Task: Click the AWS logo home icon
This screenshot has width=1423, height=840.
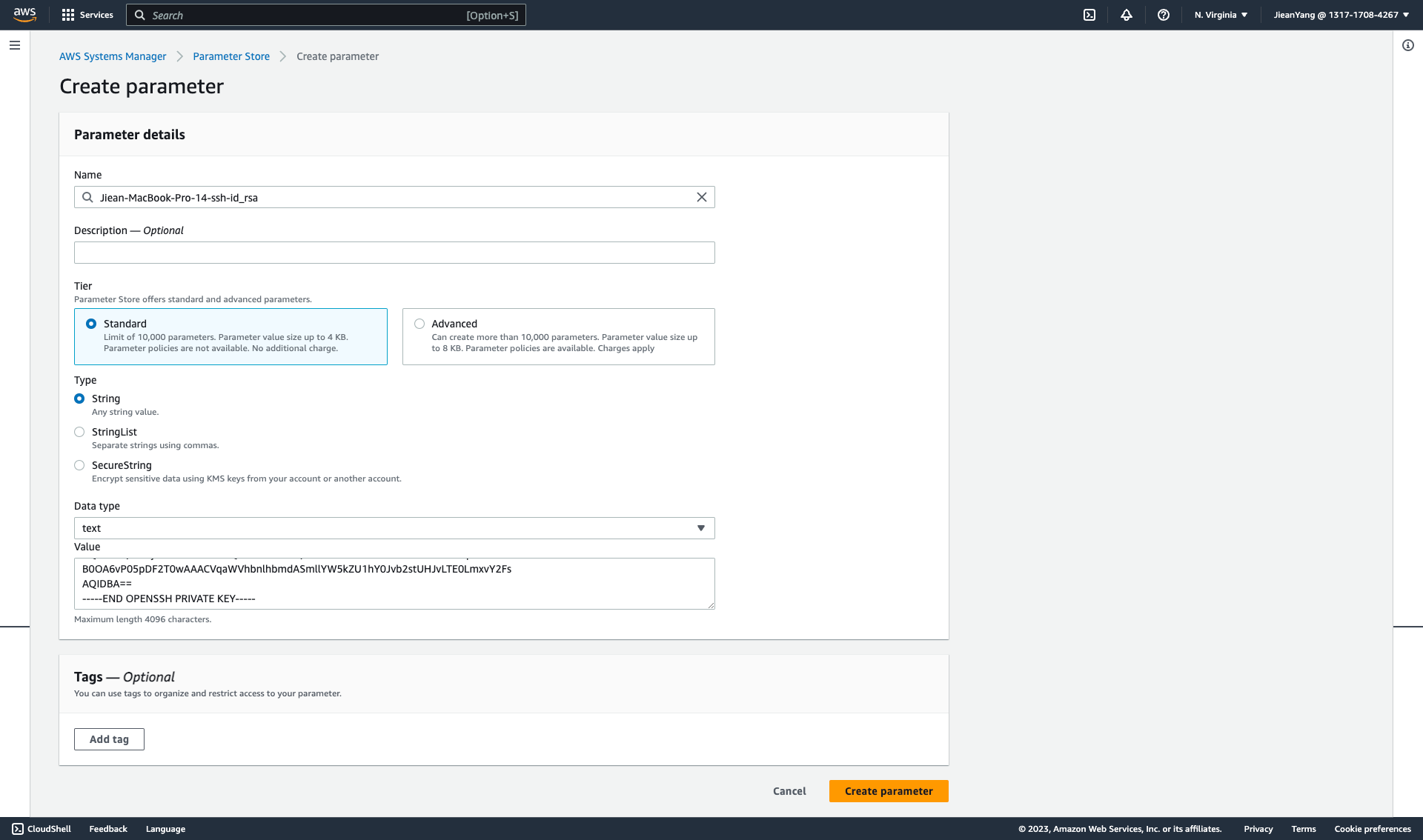Action: click(x=24, y=15)
